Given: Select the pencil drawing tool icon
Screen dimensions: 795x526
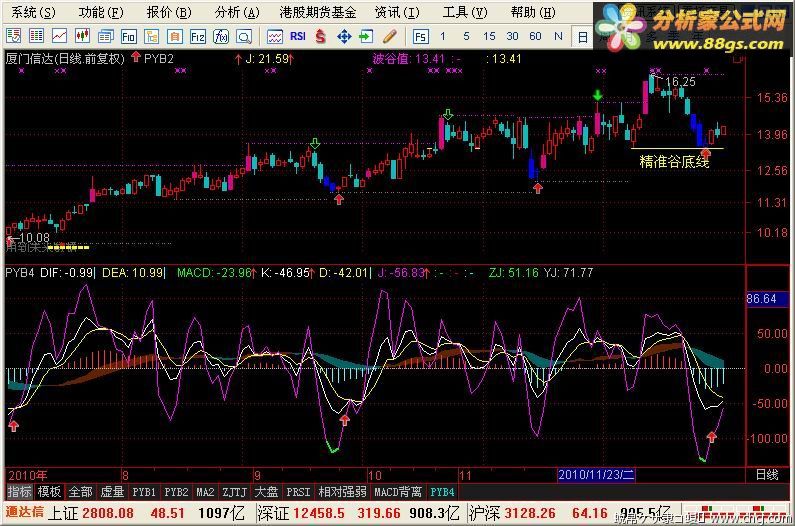Looking at the screenshot, I should click(389, 36).
